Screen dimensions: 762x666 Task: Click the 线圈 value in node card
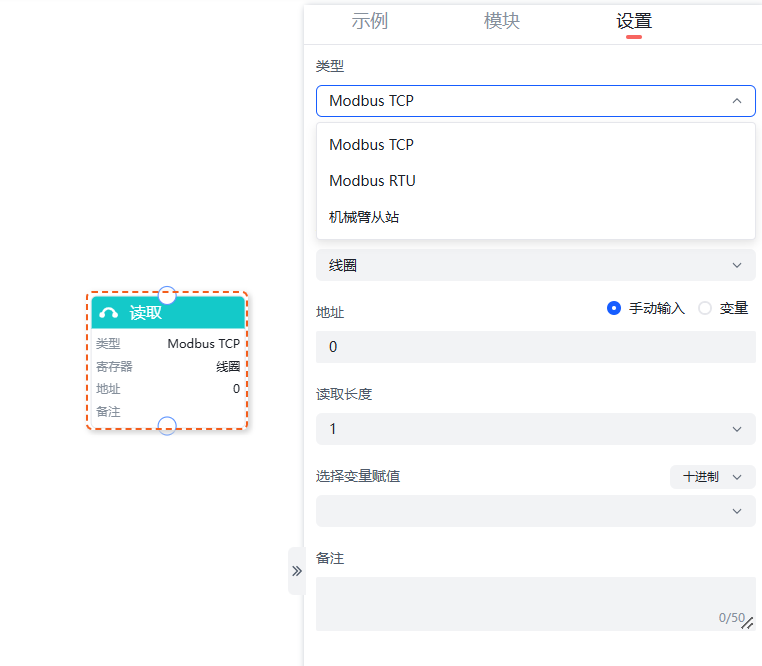228,367
